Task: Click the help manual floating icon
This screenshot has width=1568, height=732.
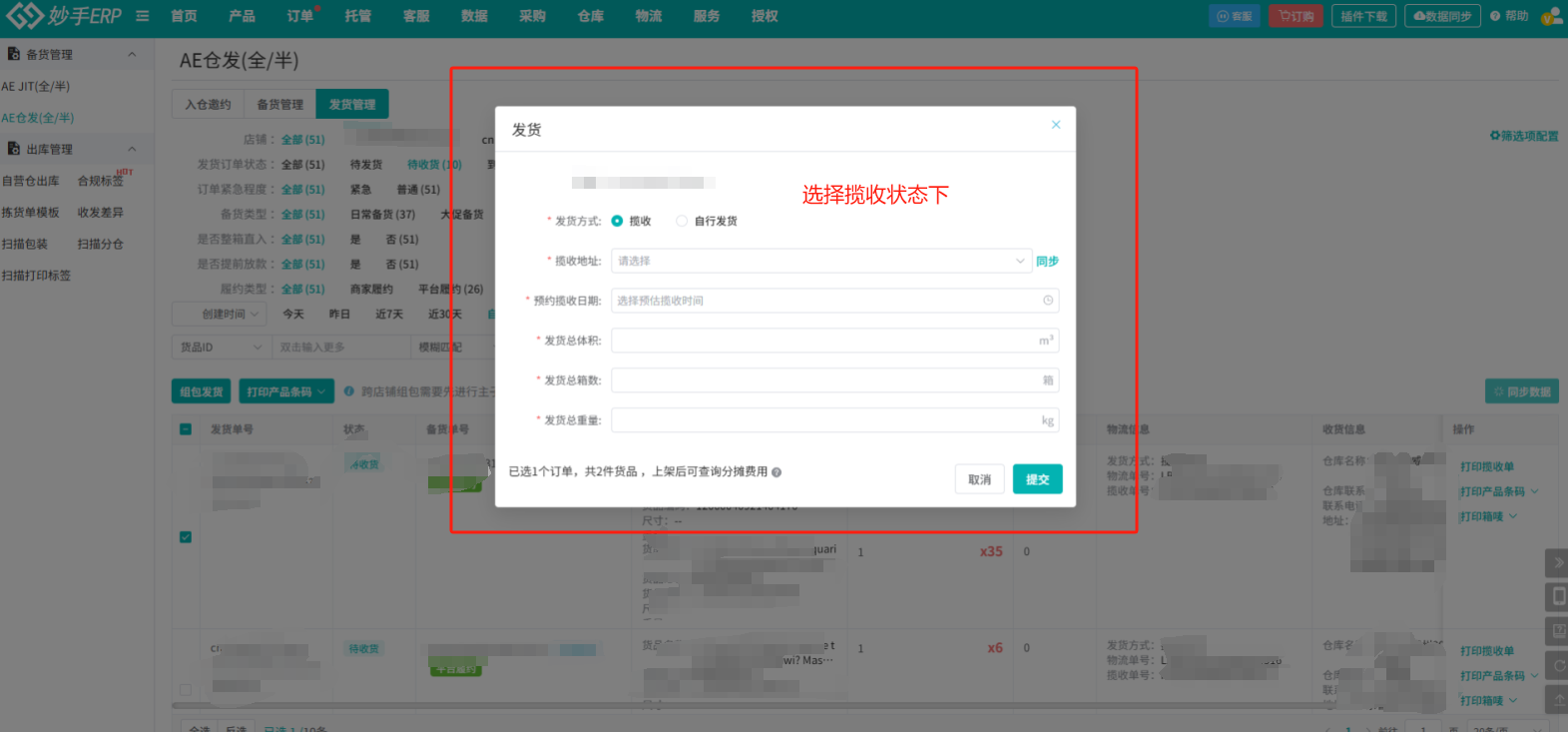Action: click(x=1557, y=631)
